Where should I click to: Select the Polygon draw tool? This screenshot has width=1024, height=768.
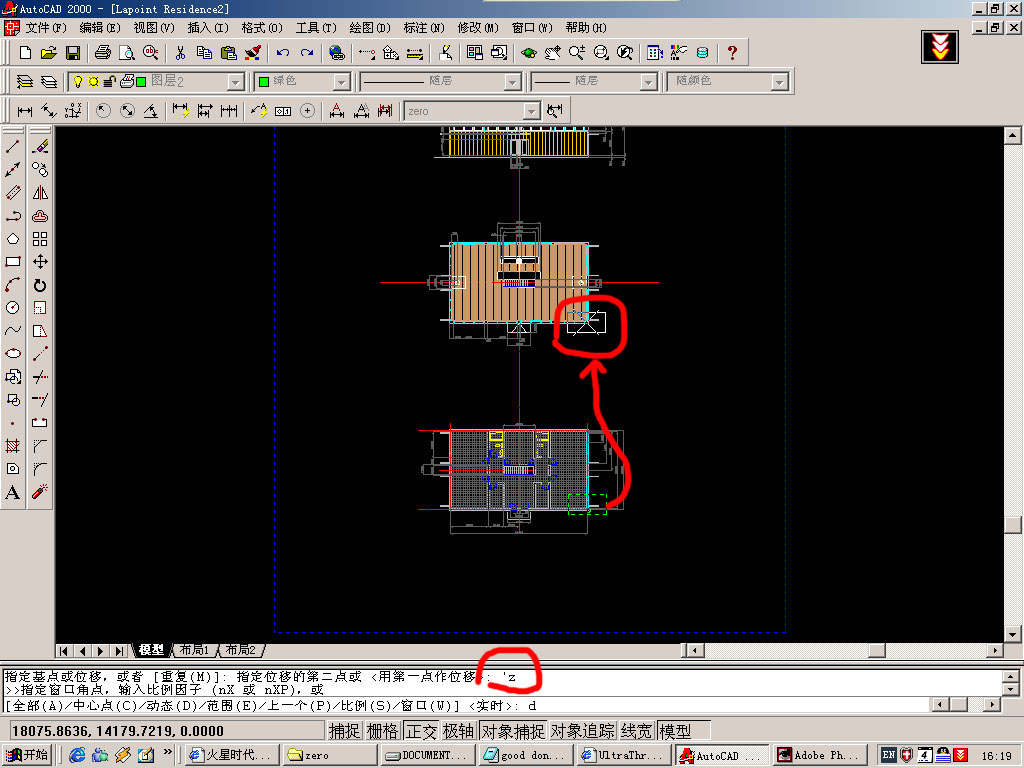pyautogui.click(x=13, y=239)
